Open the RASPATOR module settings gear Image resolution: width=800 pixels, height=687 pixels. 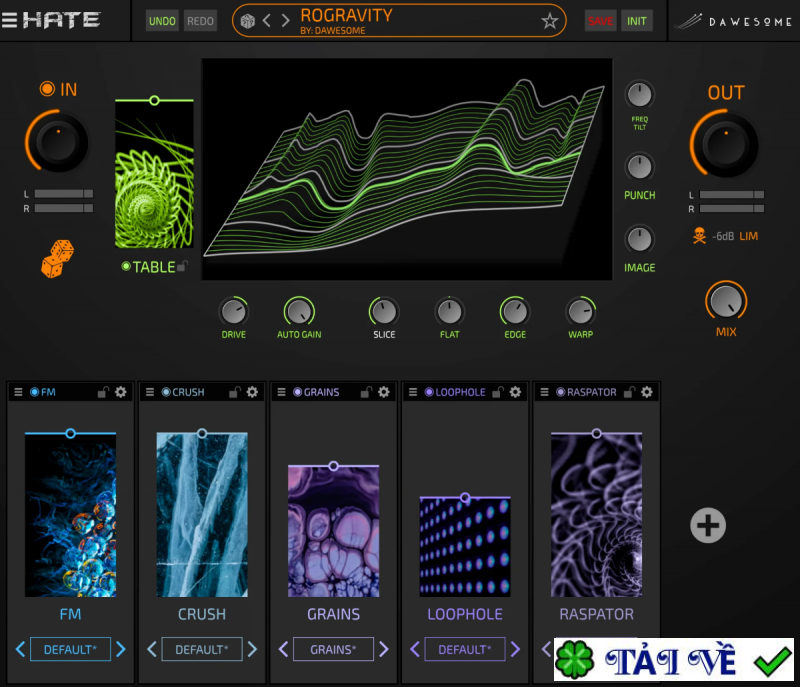[648, 391]
